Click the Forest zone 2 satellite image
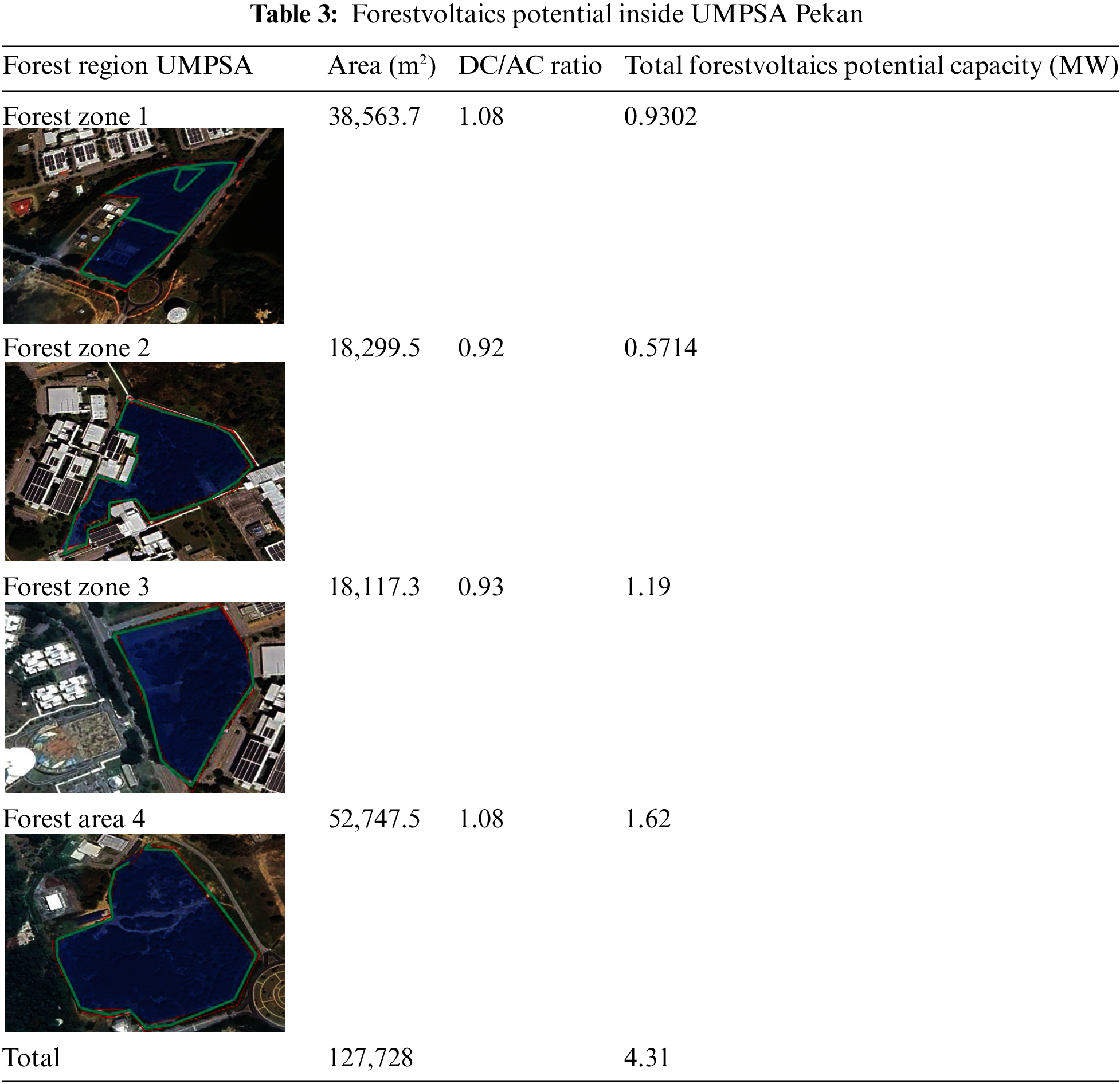 click(144, 461)
